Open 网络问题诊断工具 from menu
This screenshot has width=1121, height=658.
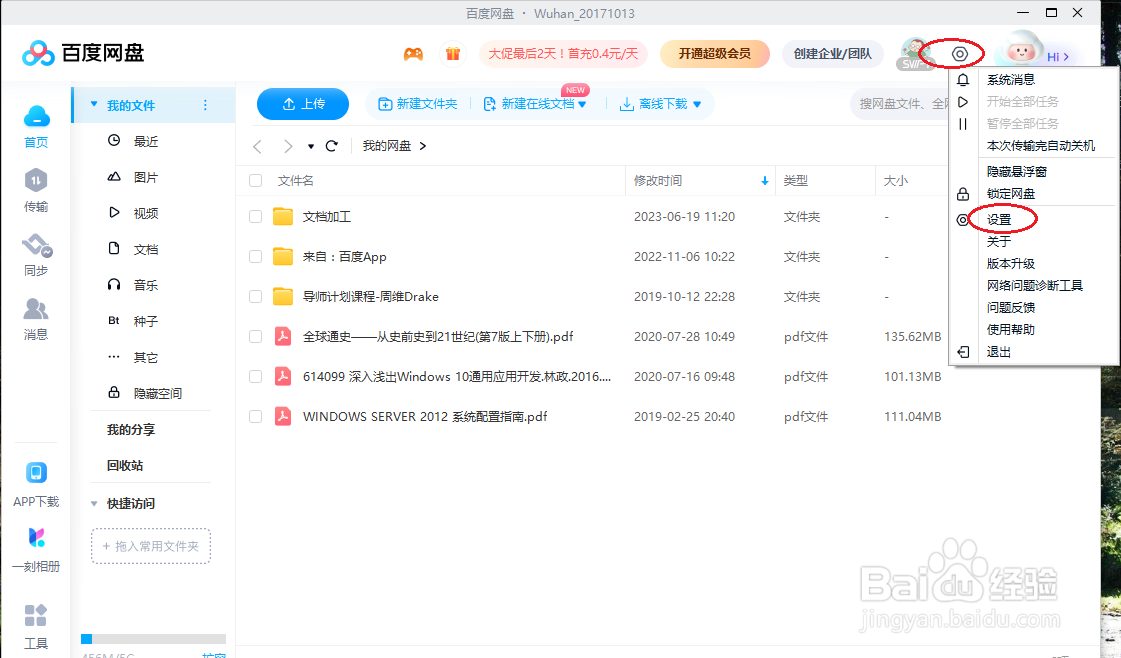tap(1034, 285)
